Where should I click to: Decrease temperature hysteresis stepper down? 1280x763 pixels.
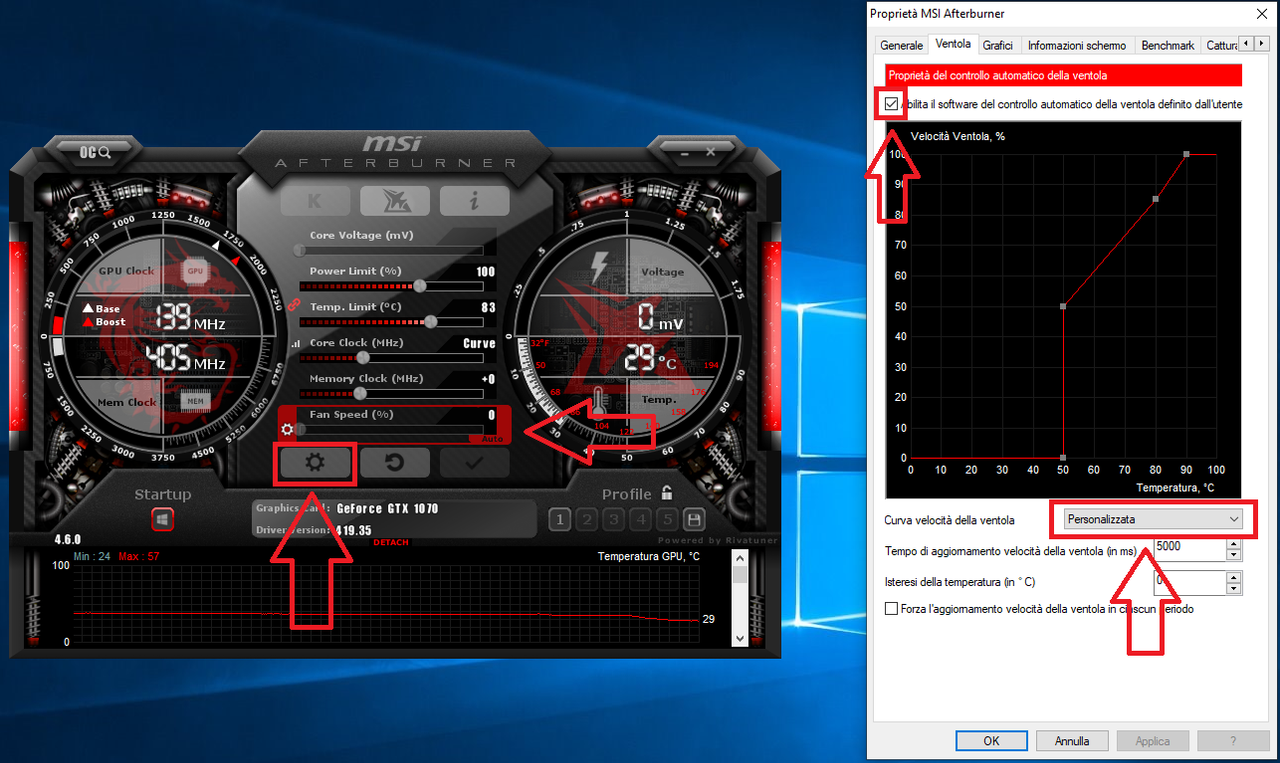tap(1234, 587)
